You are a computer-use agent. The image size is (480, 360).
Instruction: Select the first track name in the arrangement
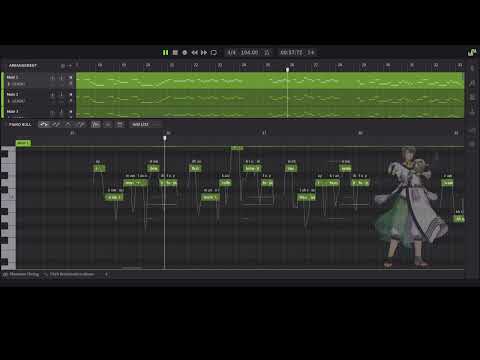click(x=12, y=77)
